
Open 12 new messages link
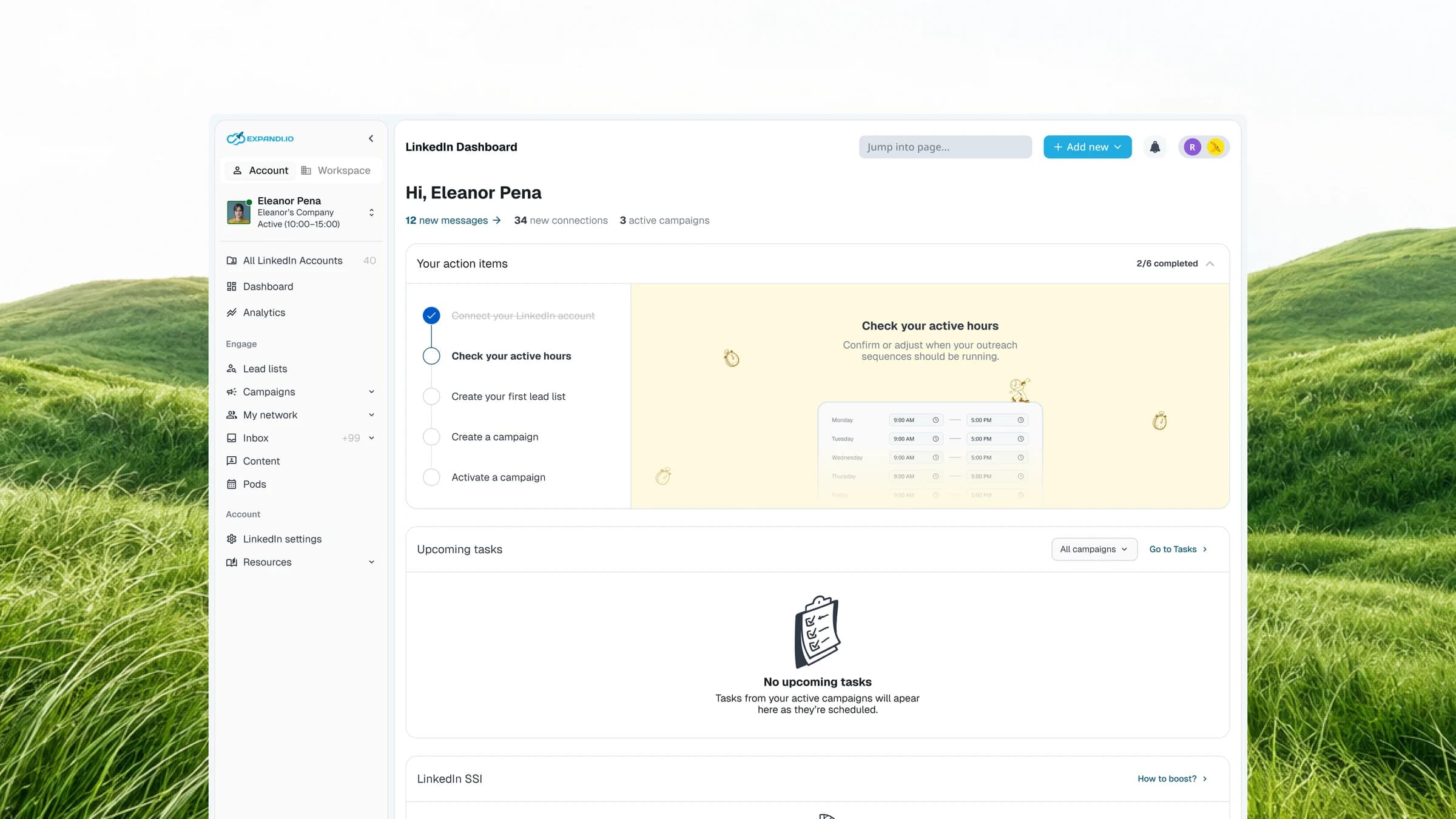453,220
